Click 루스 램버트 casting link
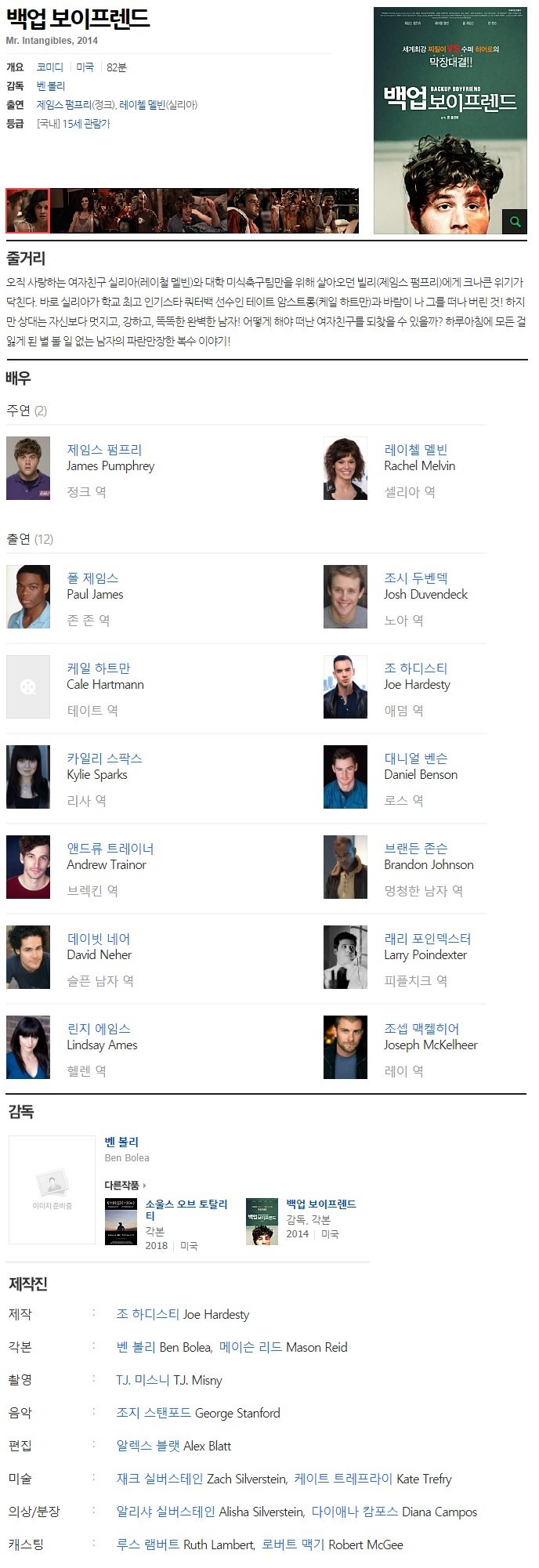 click(x=148, y=1544)
